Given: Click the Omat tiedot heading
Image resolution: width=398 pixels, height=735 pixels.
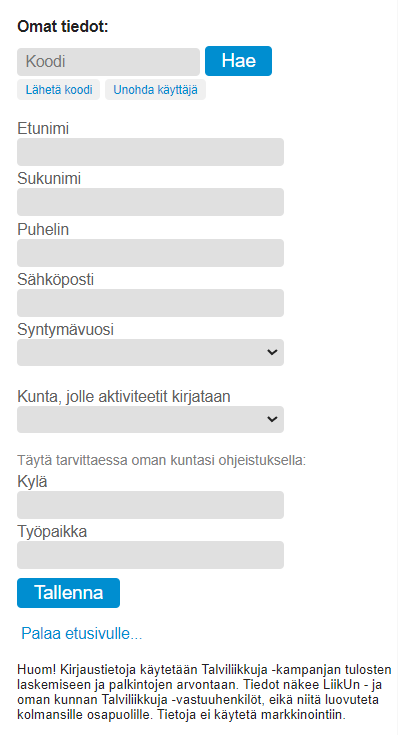Looking at the screenshot, I should 63,26.
